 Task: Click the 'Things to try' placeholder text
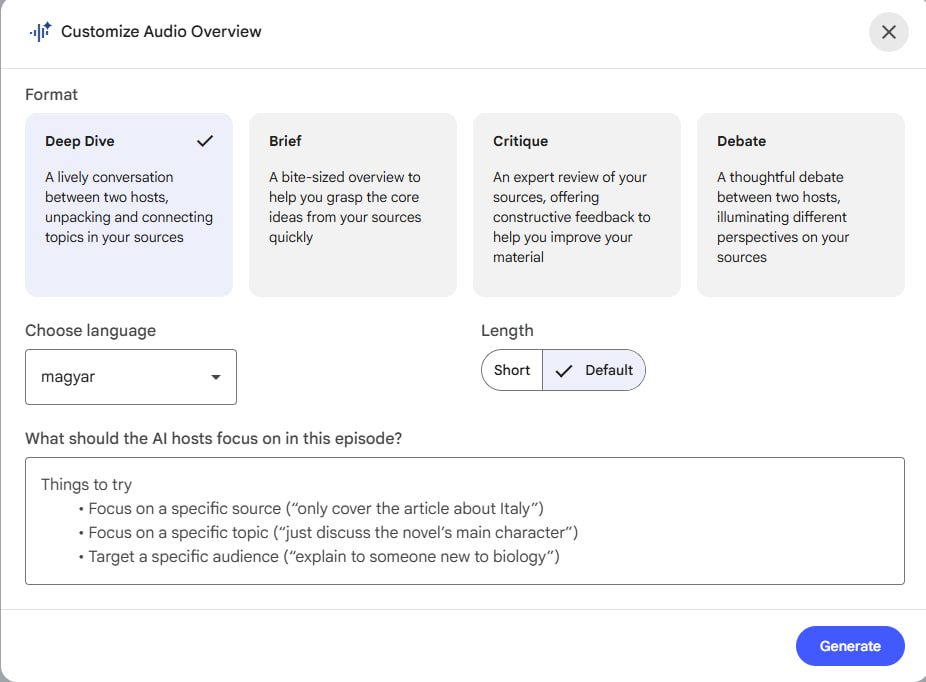click(86, 484)
